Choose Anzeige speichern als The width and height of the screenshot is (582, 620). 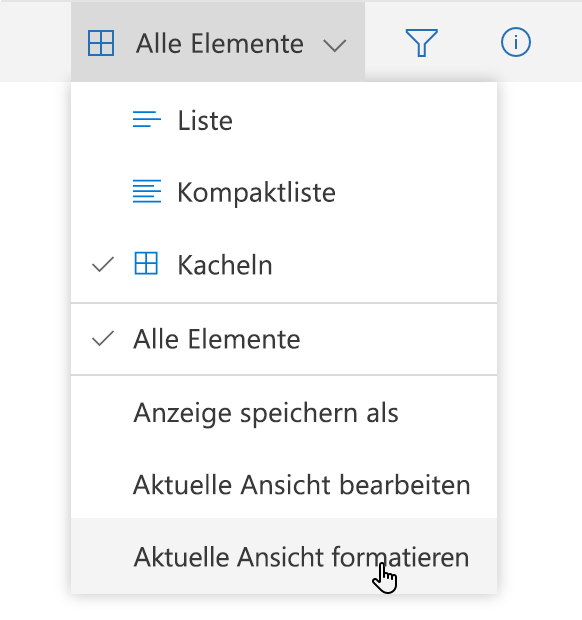pyautogui.click(x=284, y=413)
